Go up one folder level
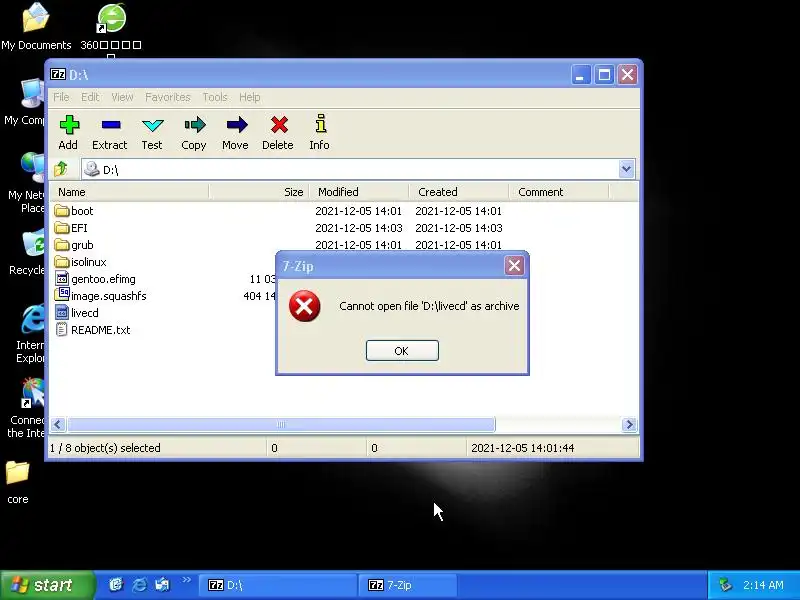The width and height of the screenshot is (800, 600). click(61, 168)
